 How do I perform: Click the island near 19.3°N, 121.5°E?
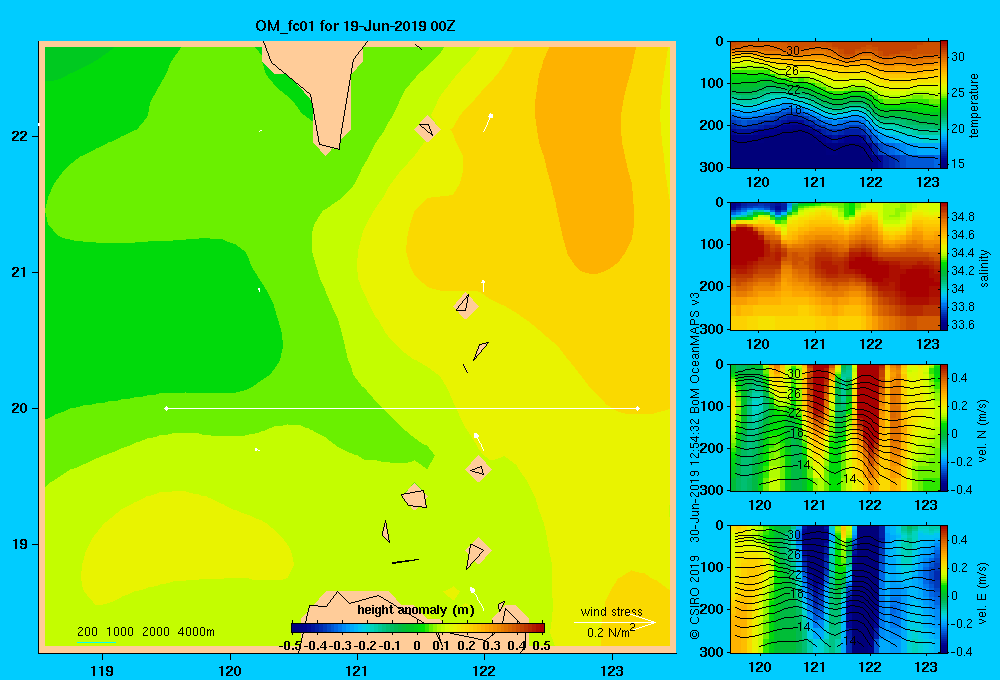point(414,497)
